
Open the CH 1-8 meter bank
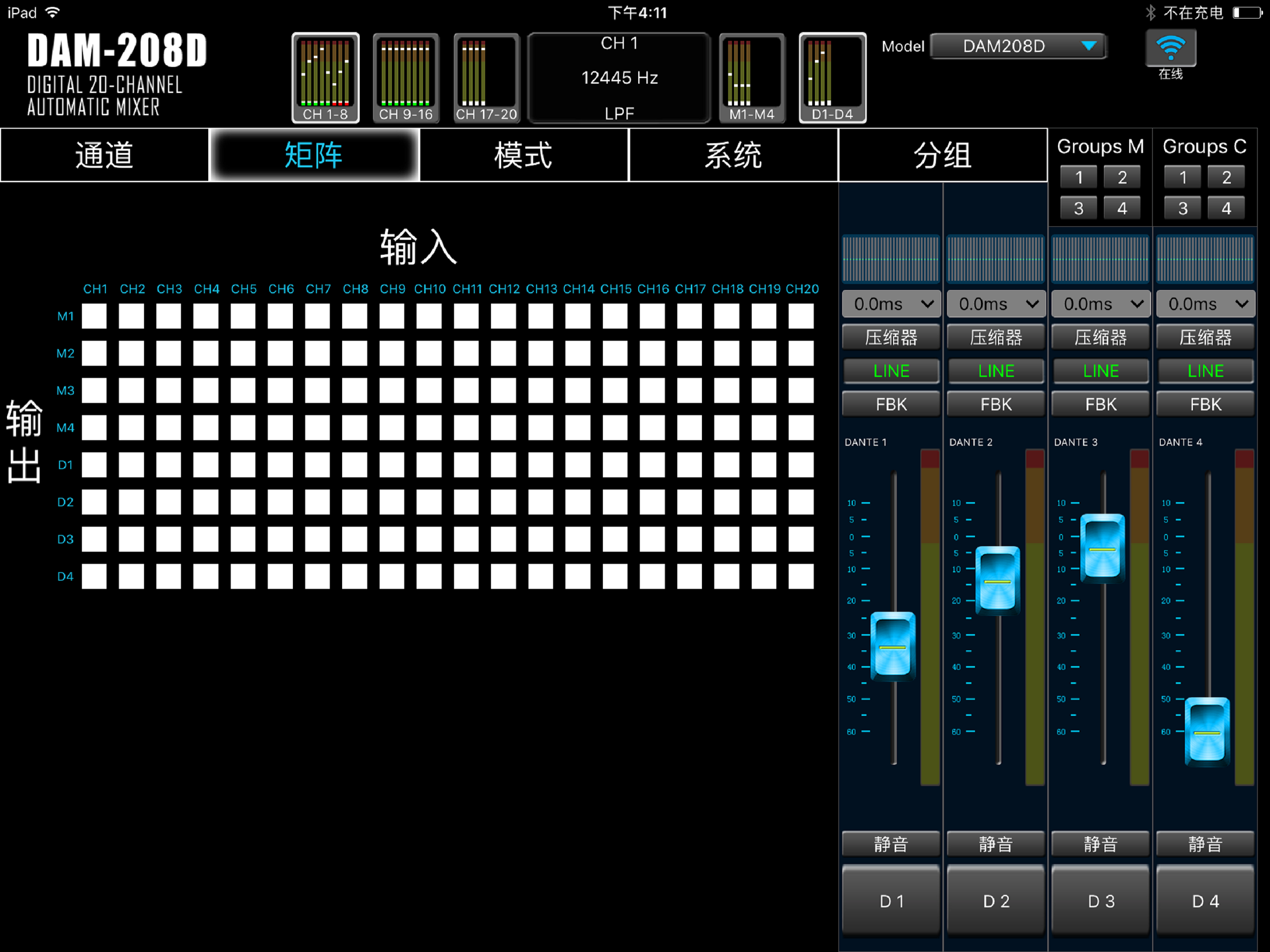pyautogui.click(x=325, y=78)
